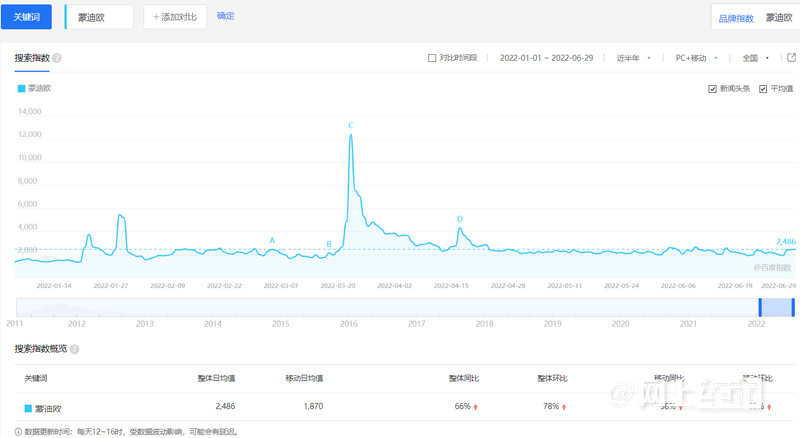Open the date range 2022-01-01 ~ 2022-06-29

(x=546, y=58)
